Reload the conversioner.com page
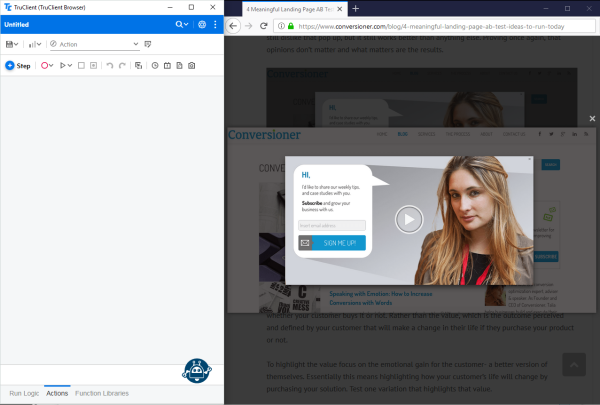Screen dimensions: 600x405 [x=264, y=26]
